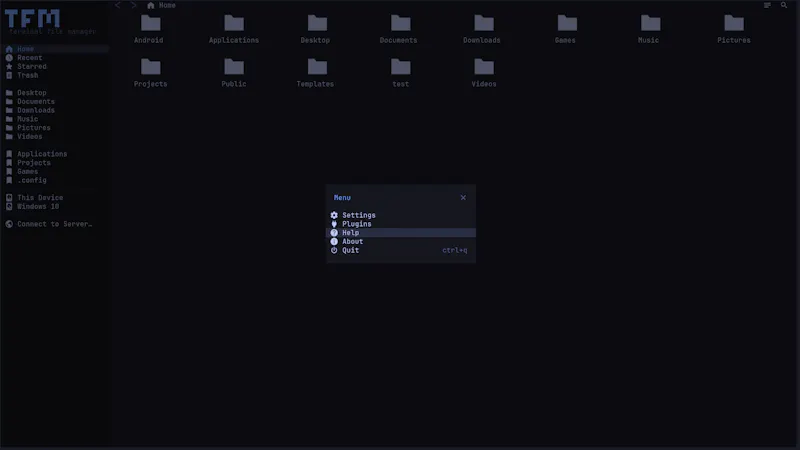Click the Home path label in top bar

tap(167, 5)
